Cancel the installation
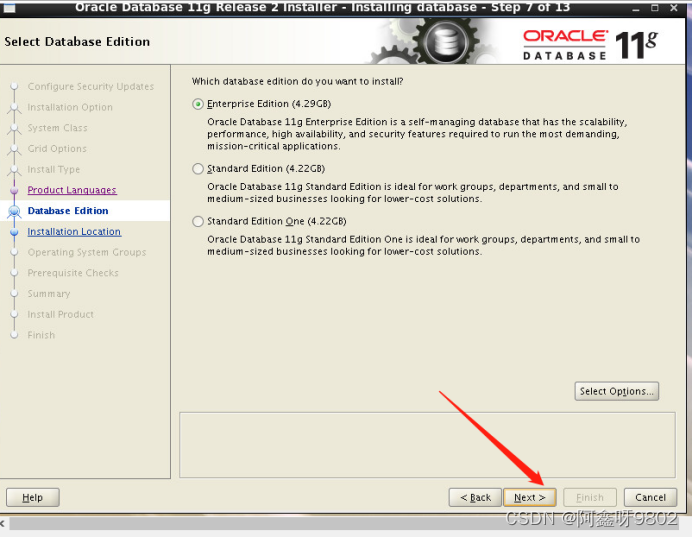The width and height of the screenshot is (693, 537). coord(650,498)
